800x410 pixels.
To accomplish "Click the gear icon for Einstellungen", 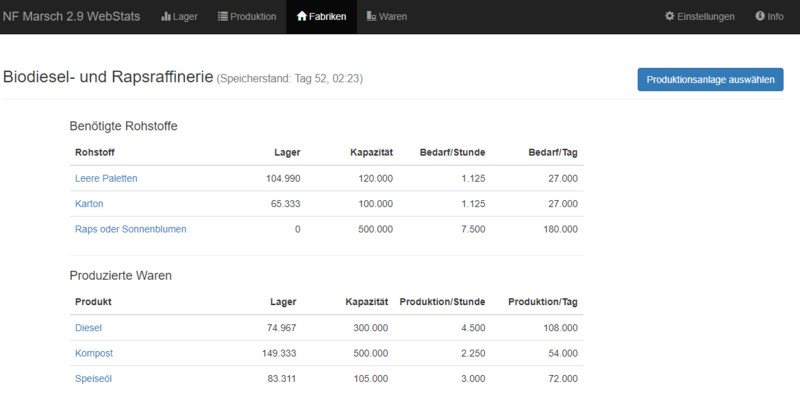I will click(670, 17).
